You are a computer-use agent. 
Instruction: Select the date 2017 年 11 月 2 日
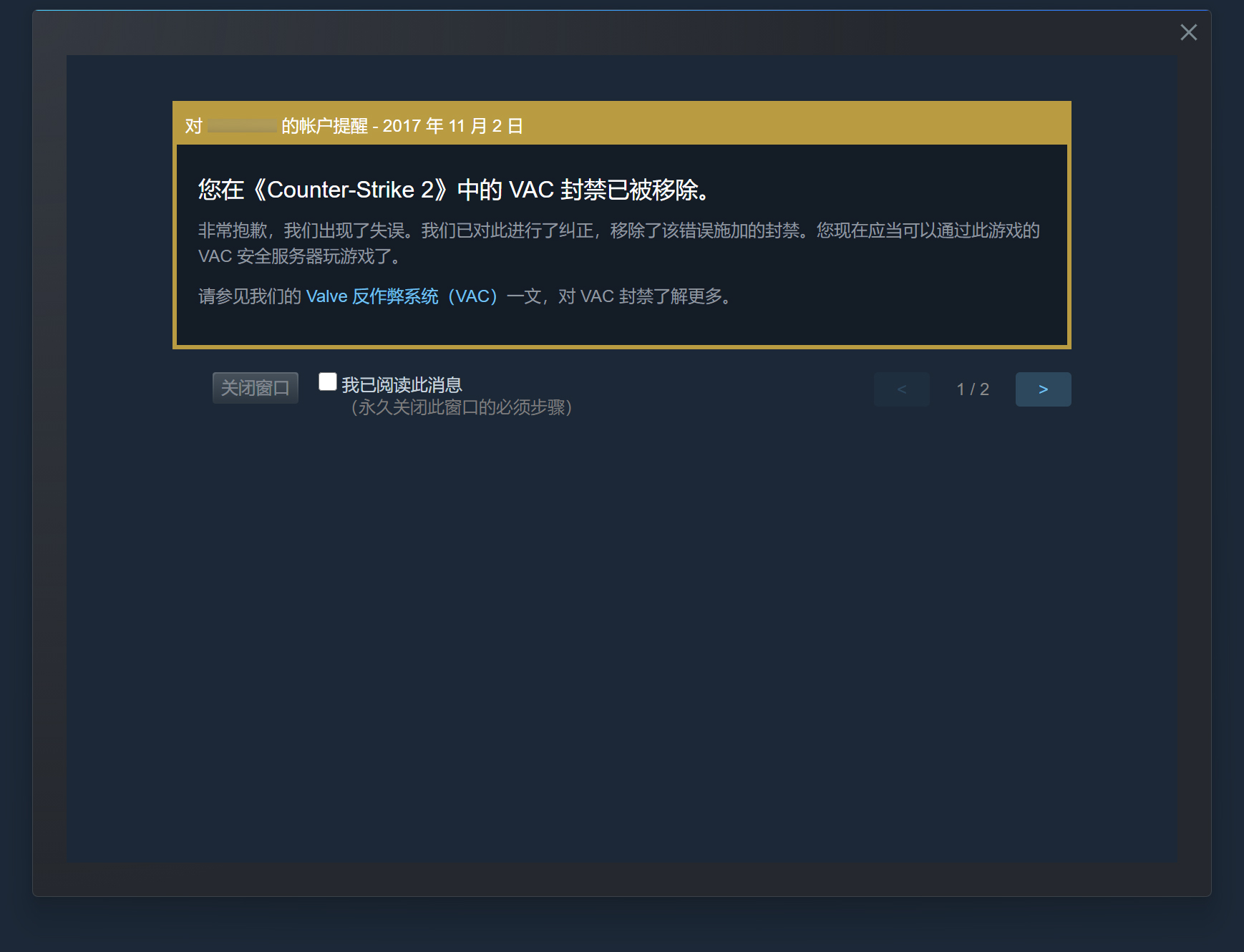pyautogui.click(x=452, y=126)
